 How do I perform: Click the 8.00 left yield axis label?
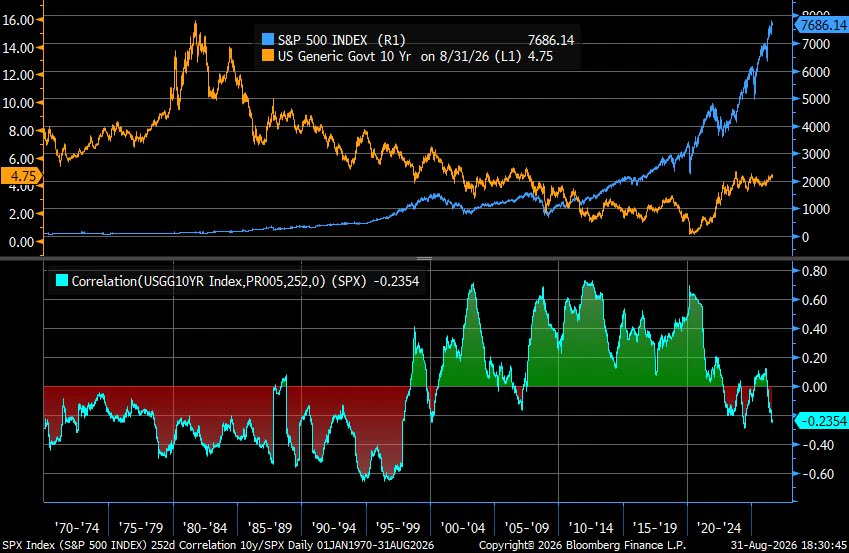pyautogui.click(x=22, y=131)
